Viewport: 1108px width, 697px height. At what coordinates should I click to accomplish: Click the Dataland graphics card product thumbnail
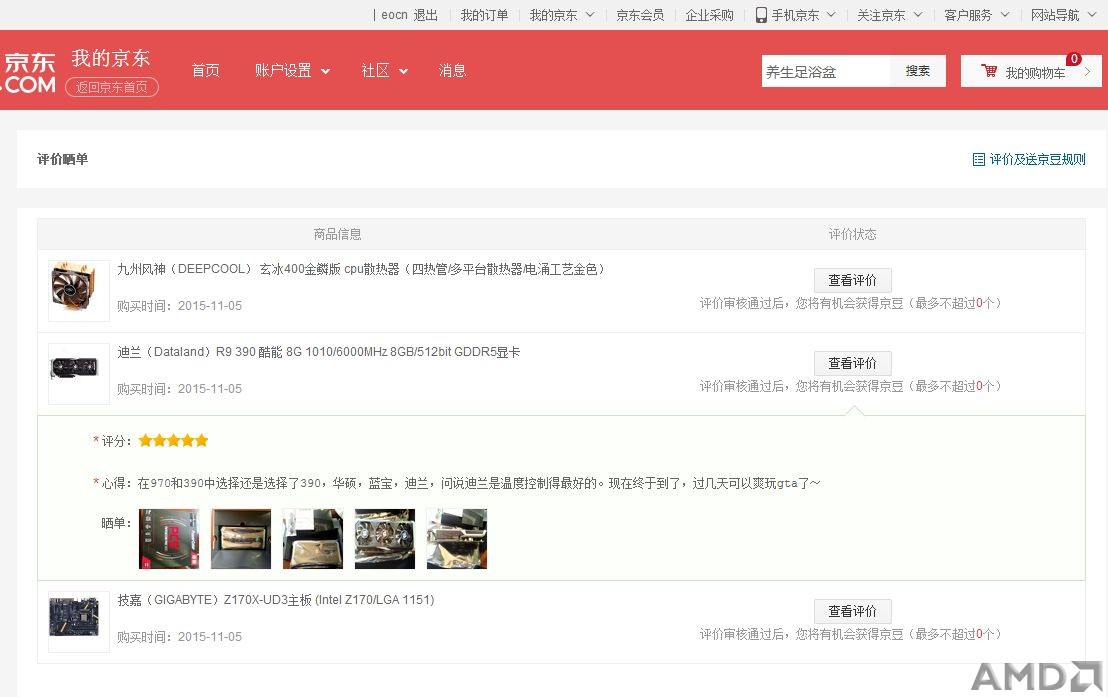click(x=78, y=373)
